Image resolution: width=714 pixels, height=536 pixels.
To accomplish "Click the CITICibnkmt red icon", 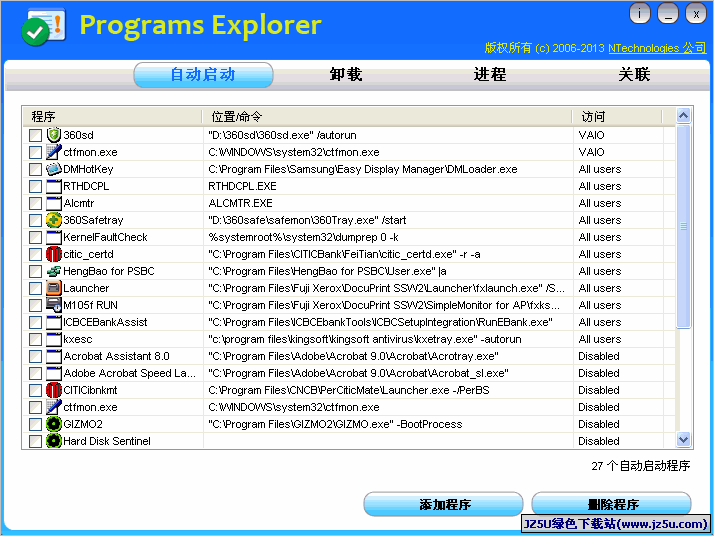I will coord(54,390).
